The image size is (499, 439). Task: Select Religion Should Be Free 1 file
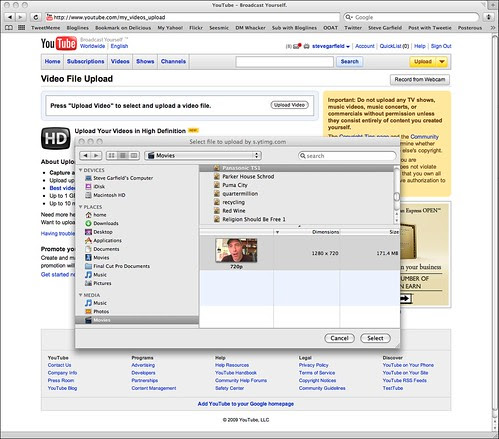click(254, 219)
